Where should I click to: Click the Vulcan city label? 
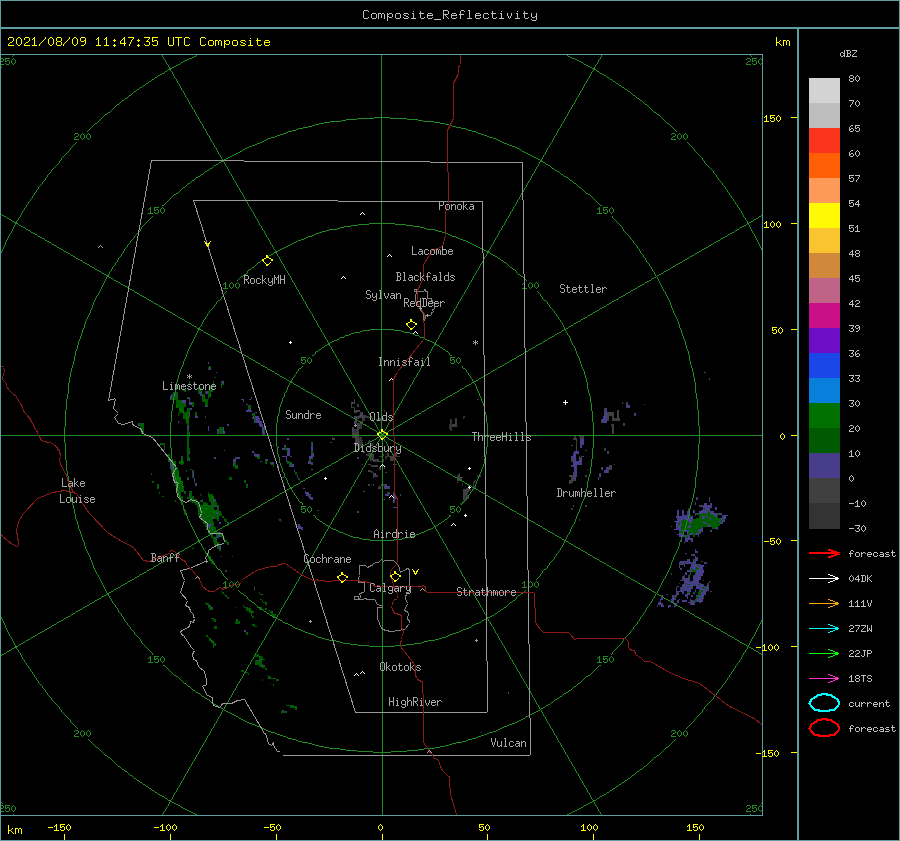[508, 743]
